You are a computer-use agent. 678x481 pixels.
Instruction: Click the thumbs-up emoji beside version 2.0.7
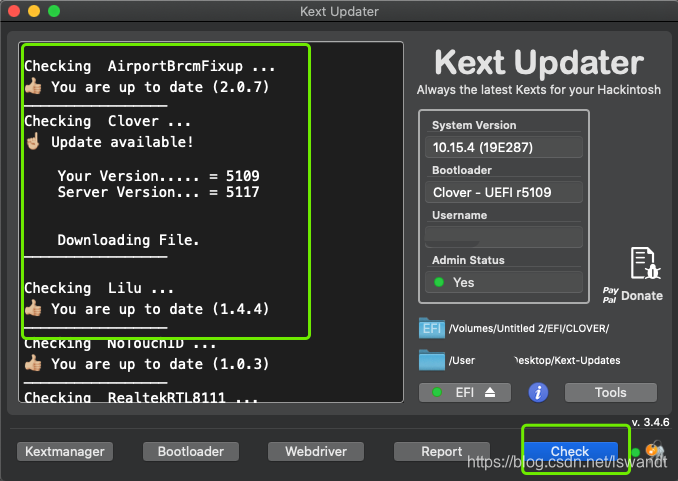pos(33,86)
